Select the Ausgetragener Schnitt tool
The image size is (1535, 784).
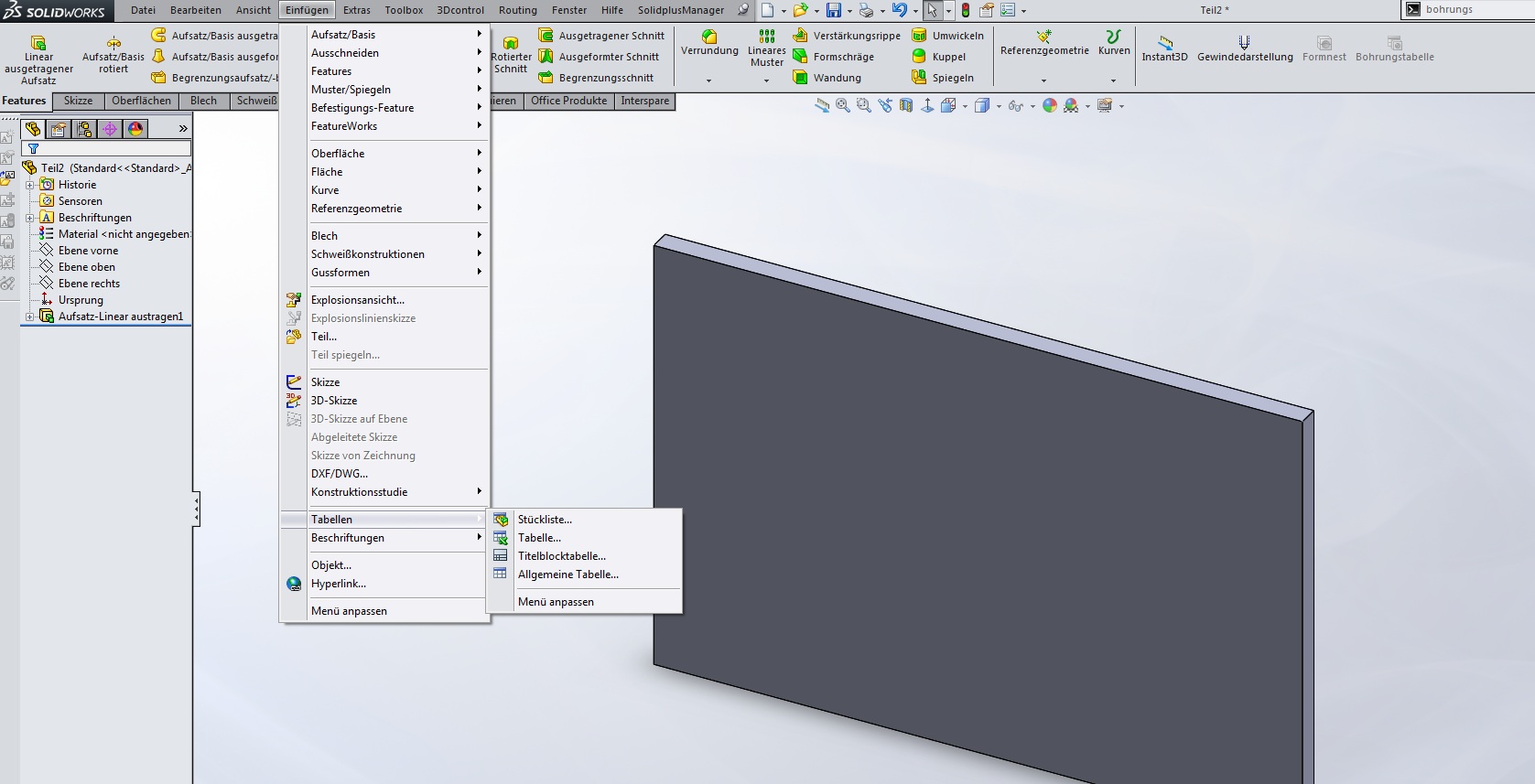pos(602,36)
